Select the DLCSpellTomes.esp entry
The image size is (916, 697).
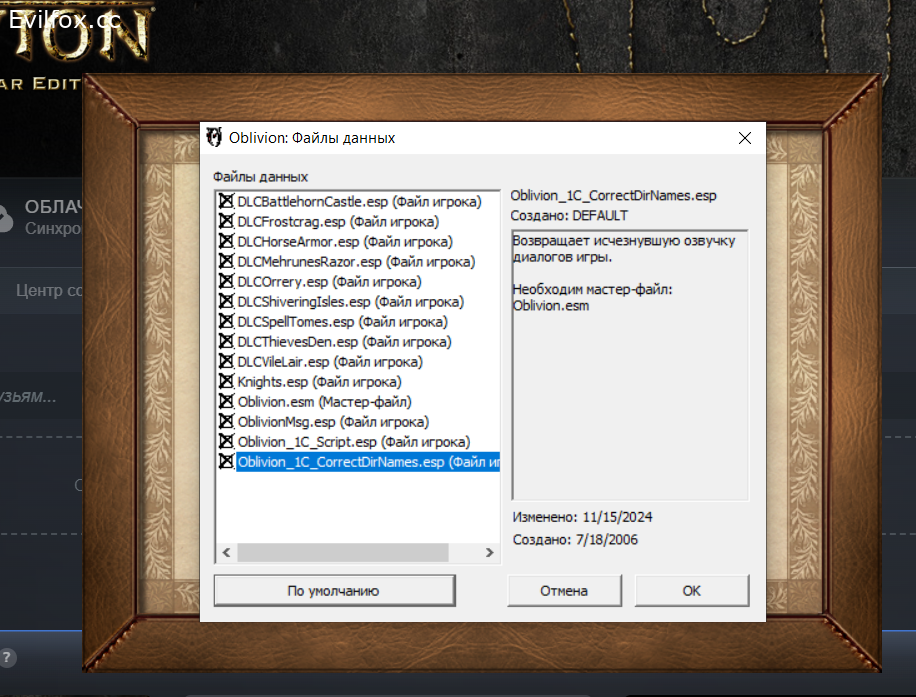pyautogui.click(x=342, y=322)
